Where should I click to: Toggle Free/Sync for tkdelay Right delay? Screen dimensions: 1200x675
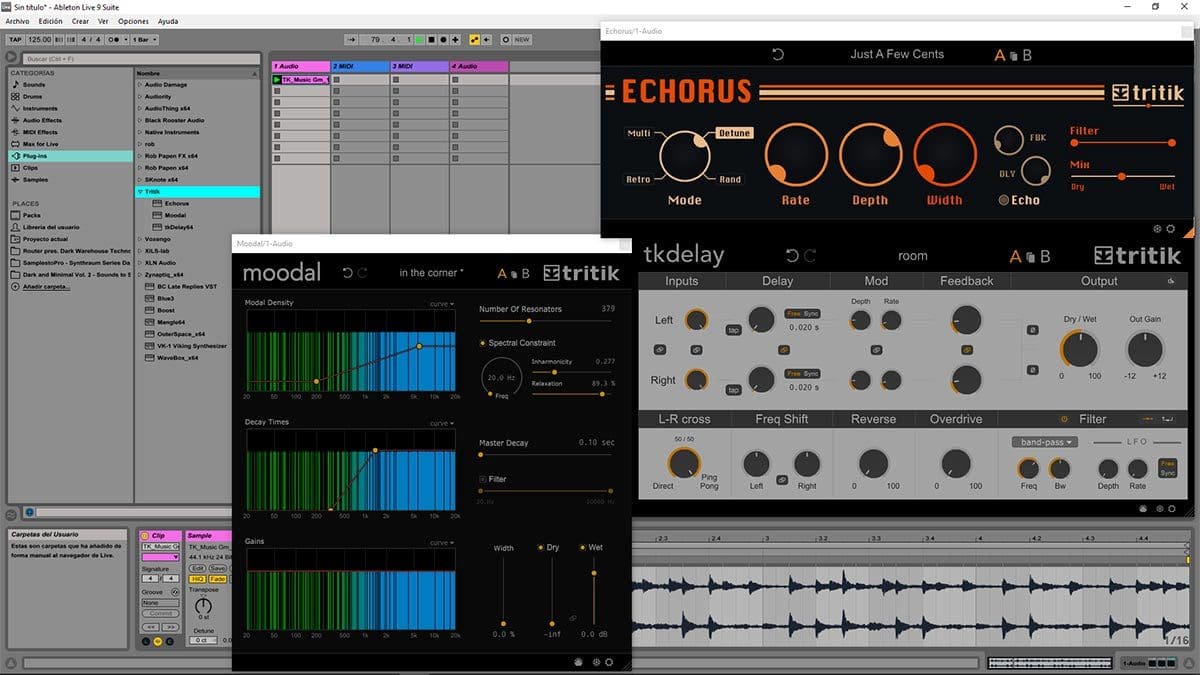pos(802,373)
